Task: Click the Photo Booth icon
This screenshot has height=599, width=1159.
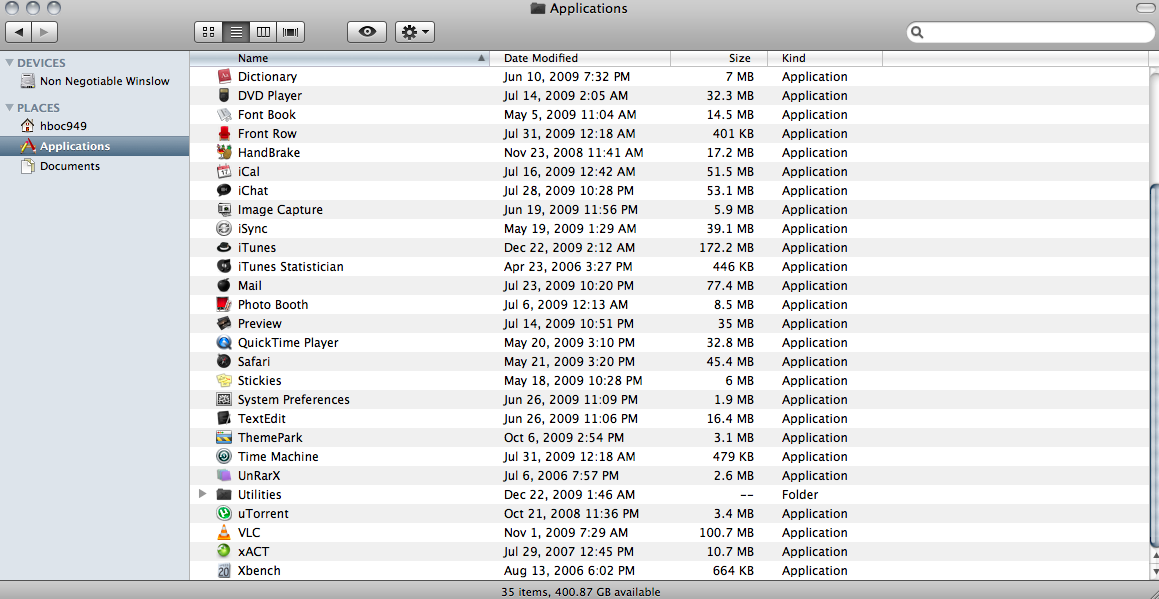Action: [x=225, y=305]
